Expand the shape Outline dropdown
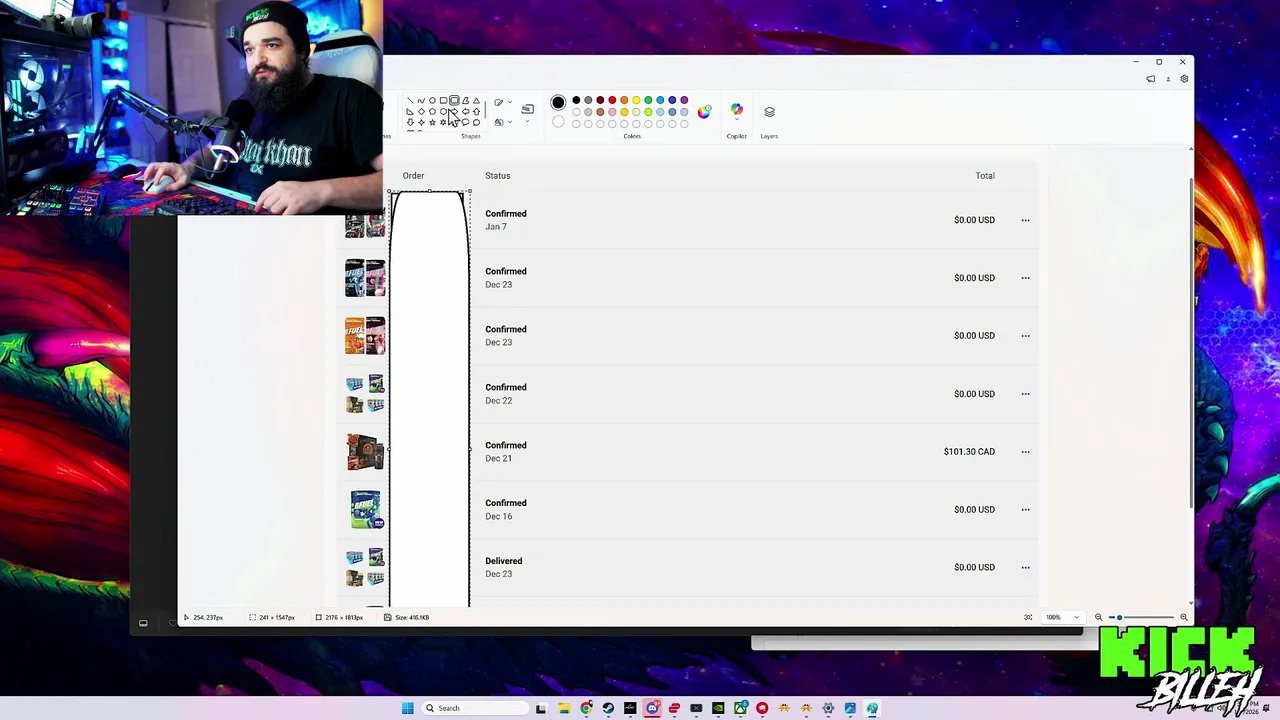This screenshot has width=1280, height=720. coord(510,101)
